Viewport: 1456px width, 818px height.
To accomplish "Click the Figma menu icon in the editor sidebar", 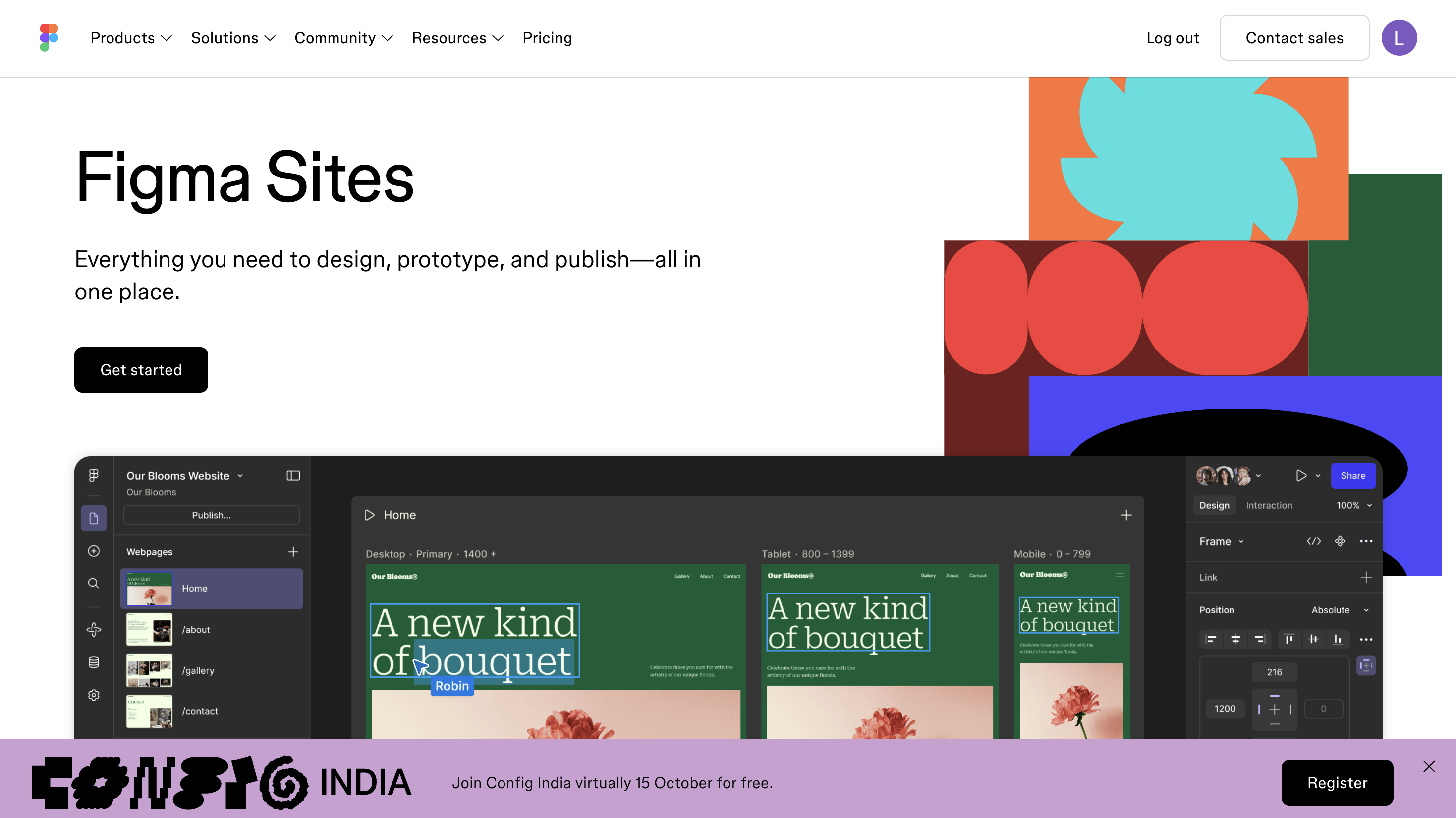I will [94, 475].
